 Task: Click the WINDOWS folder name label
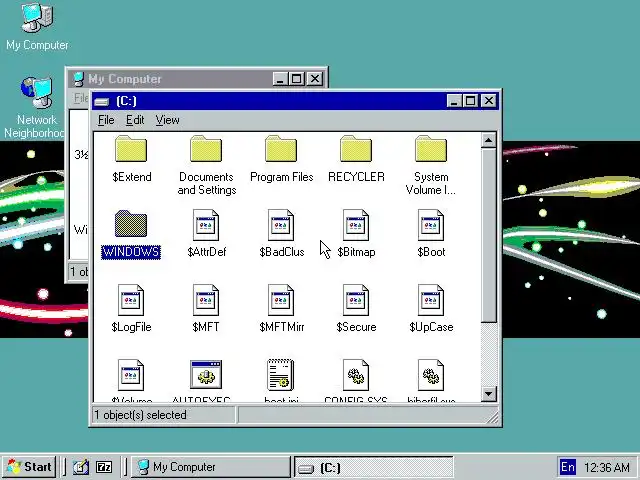click(131, 252)
